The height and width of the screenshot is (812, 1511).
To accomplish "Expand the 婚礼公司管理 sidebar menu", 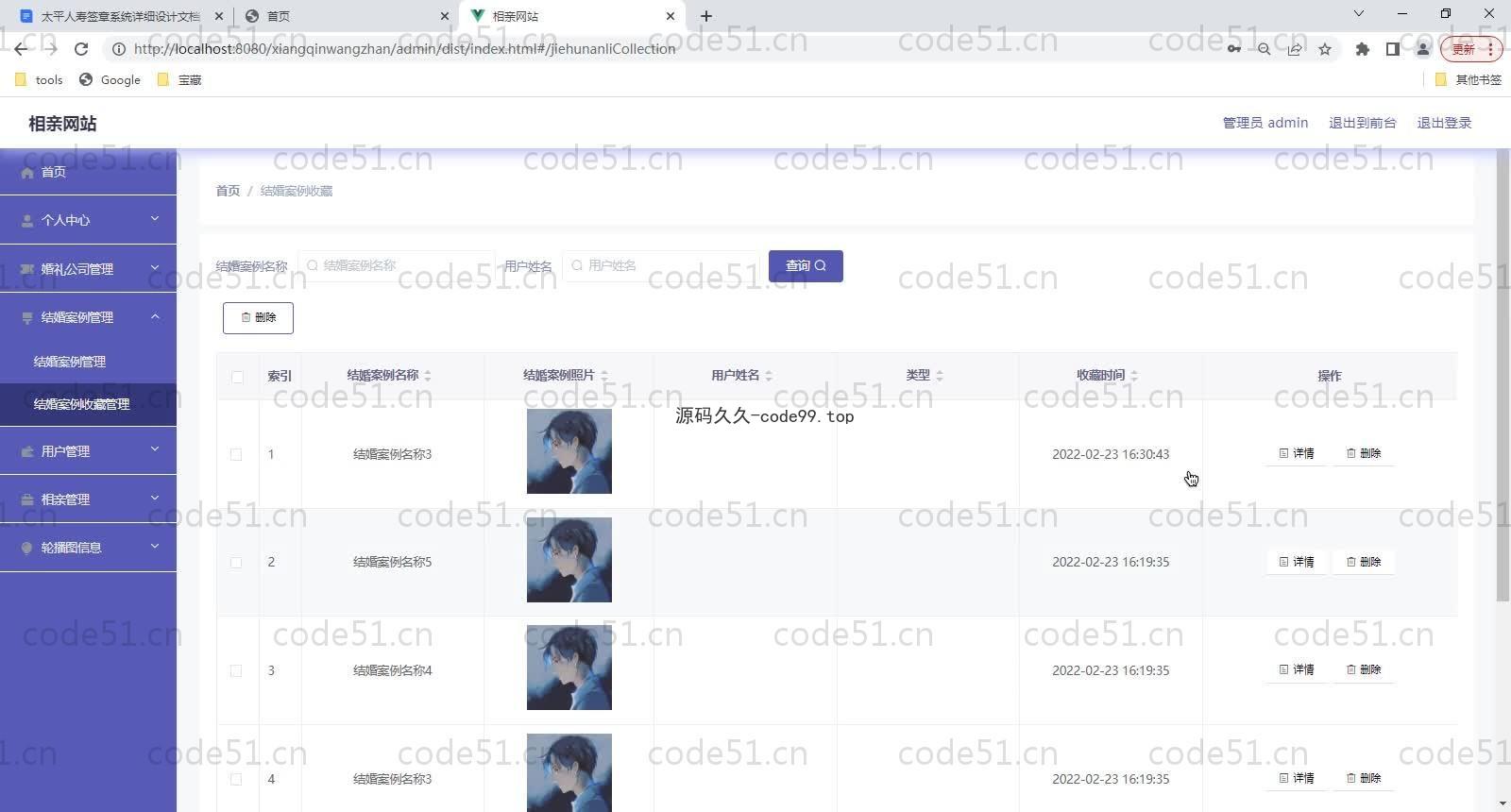I will click(88, 269).
